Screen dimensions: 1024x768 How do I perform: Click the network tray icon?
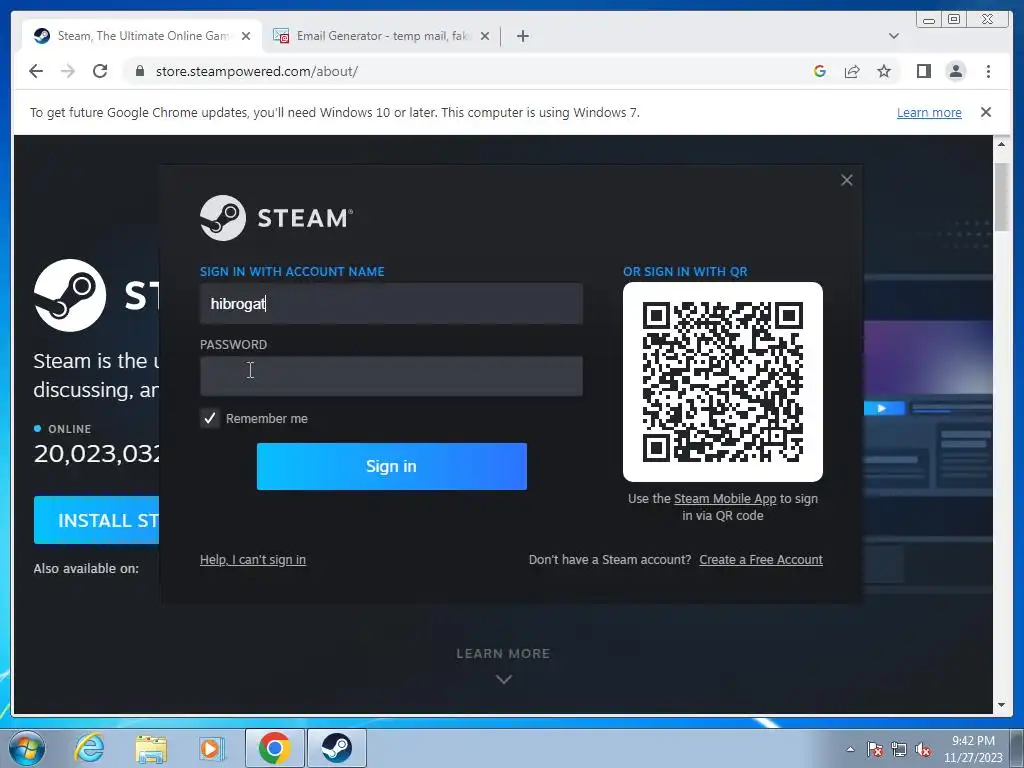tap(899, 750)
